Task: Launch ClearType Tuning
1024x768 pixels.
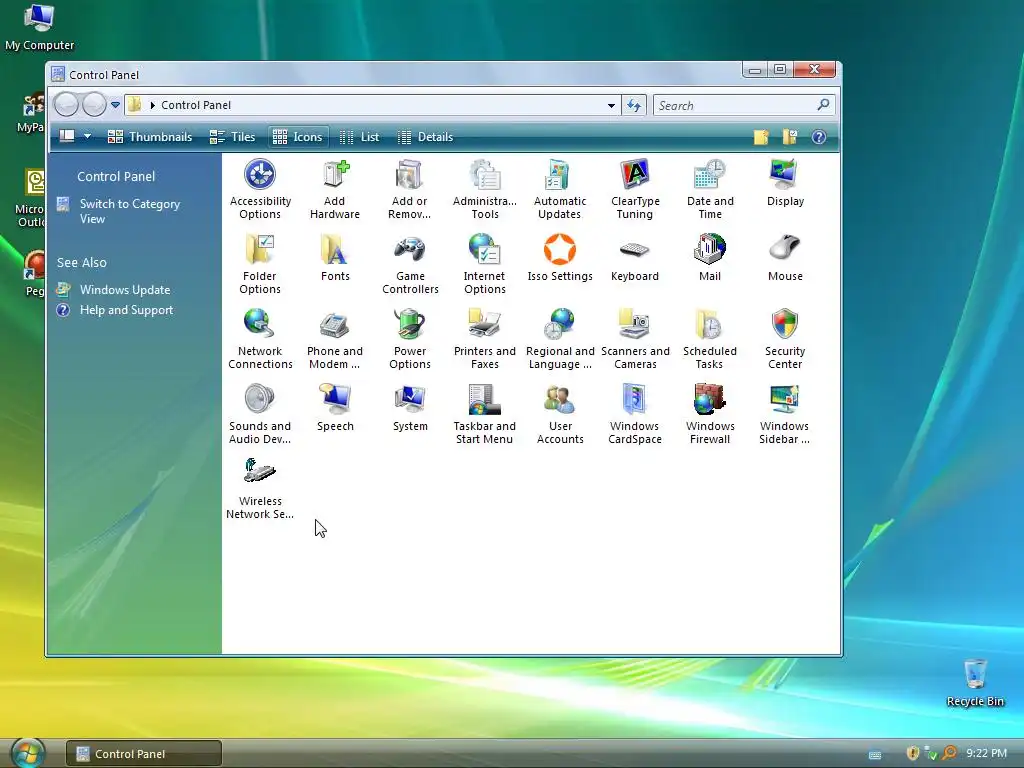Action: tap(635, 189)
